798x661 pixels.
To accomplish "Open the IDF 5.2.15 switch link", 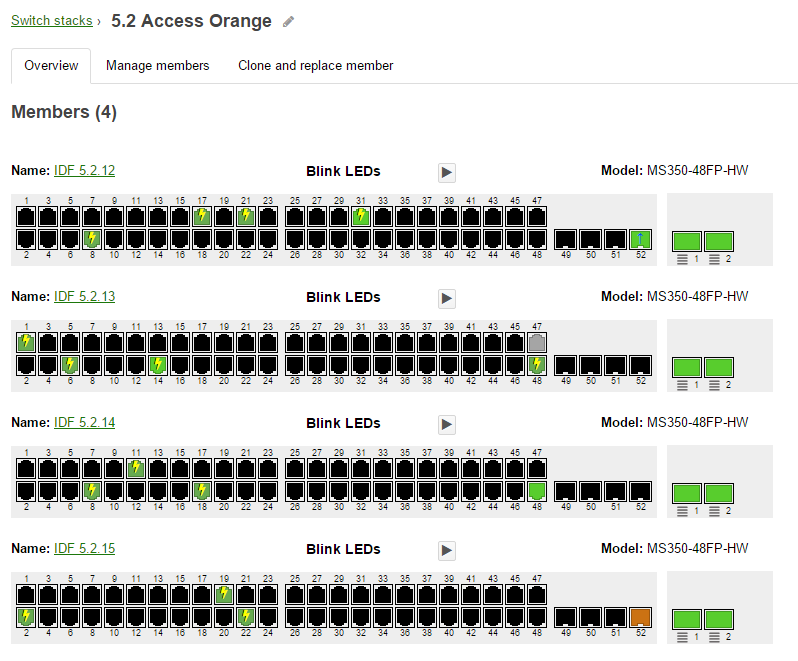I will point(84,549).
